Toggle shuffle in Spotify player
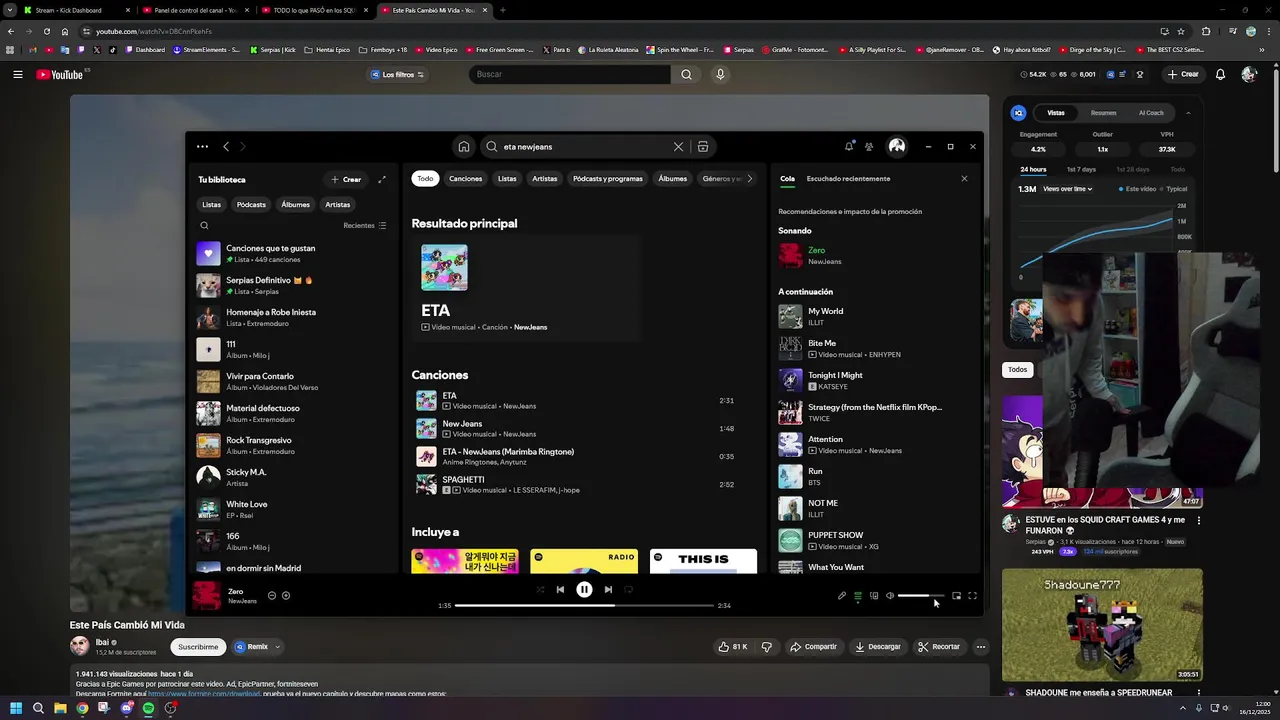 click(x=540, y=589)
